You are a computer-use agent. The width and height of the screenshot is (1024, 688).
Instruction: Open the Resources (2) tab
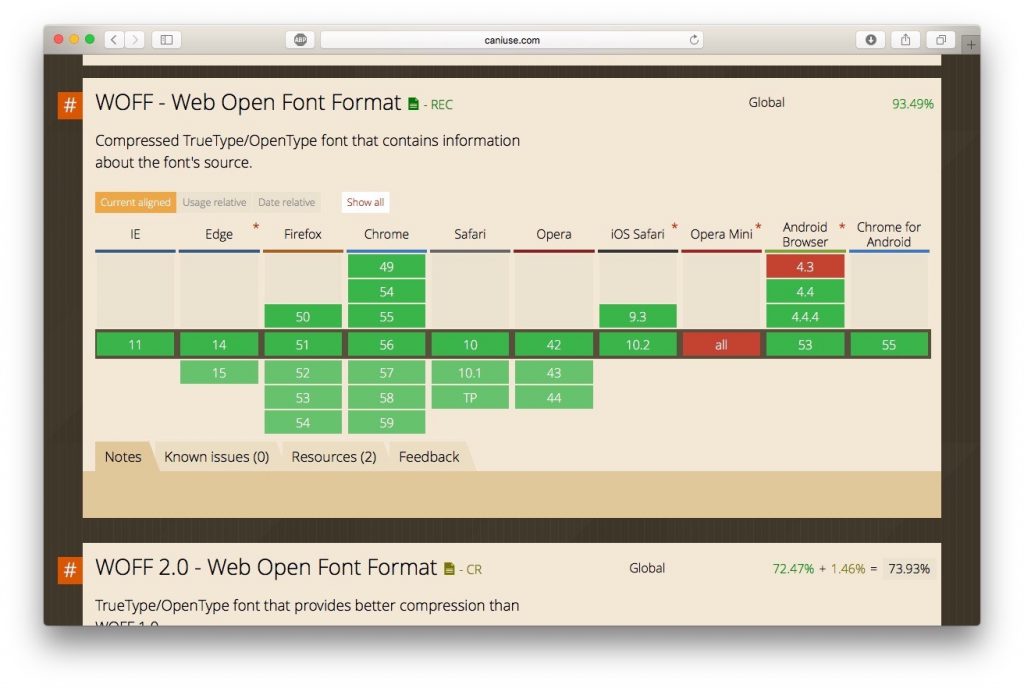334,457
